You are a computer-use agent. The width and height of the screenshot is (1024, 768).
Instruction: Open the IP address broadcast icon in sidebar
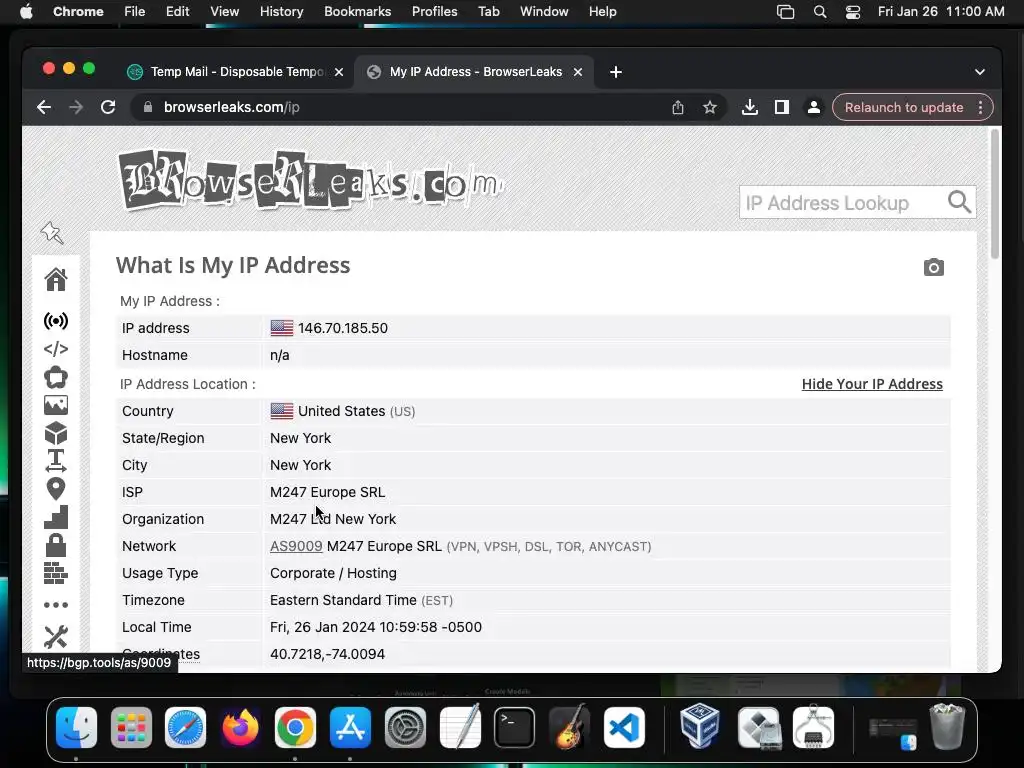point(56,321)
